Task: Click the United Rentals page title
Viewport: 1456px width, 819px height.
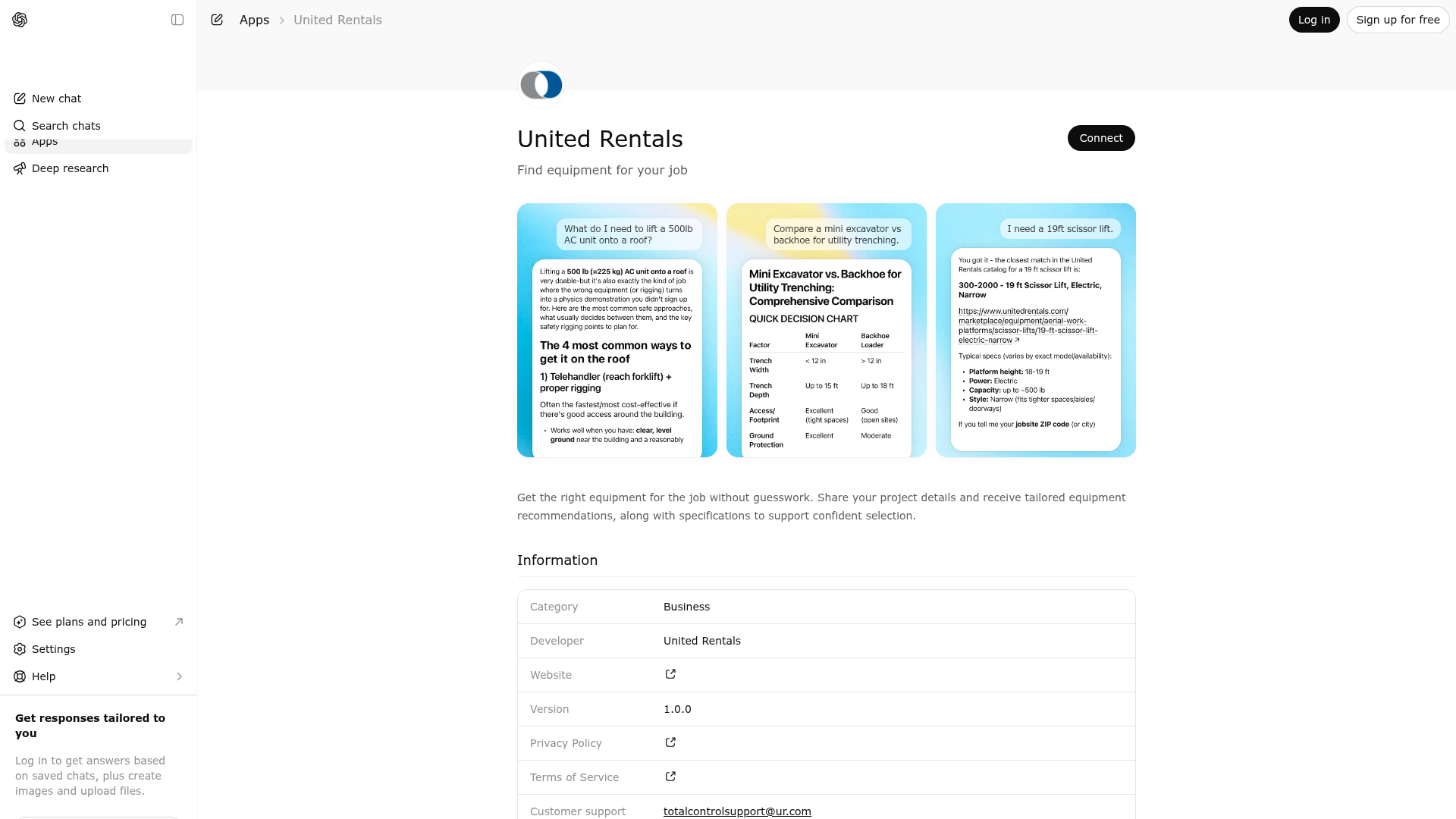Action: pyautogui.click(x=600, y=140)
